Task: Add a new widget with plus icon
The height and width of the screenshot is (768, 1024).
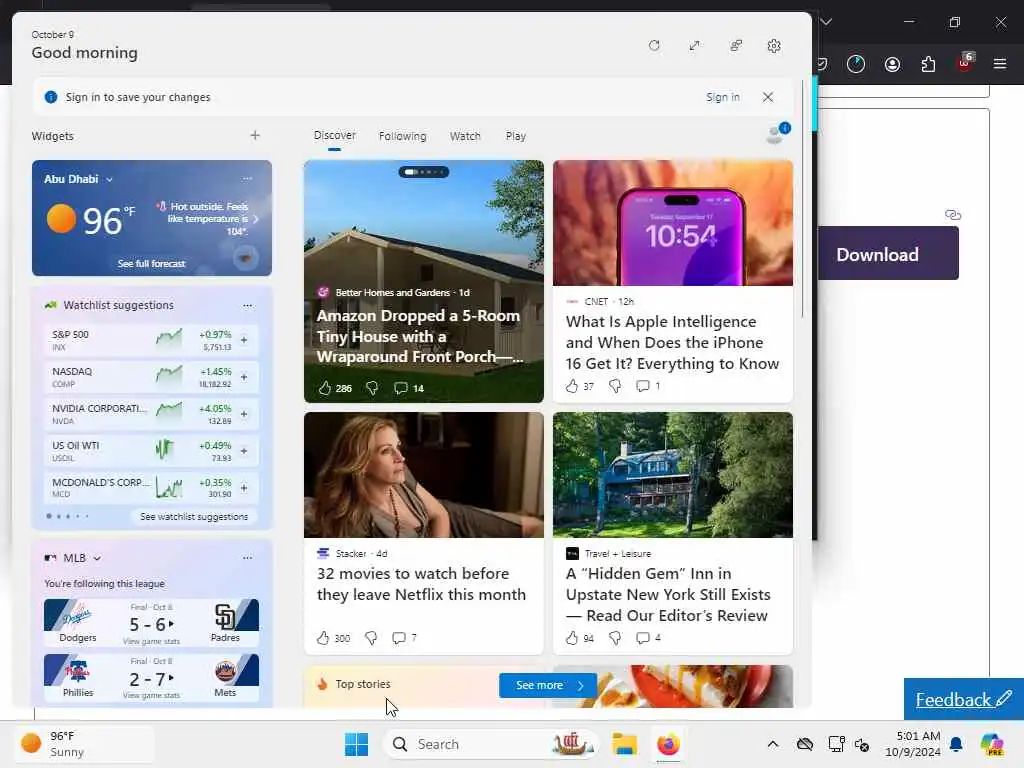Action: coord(255,135)
